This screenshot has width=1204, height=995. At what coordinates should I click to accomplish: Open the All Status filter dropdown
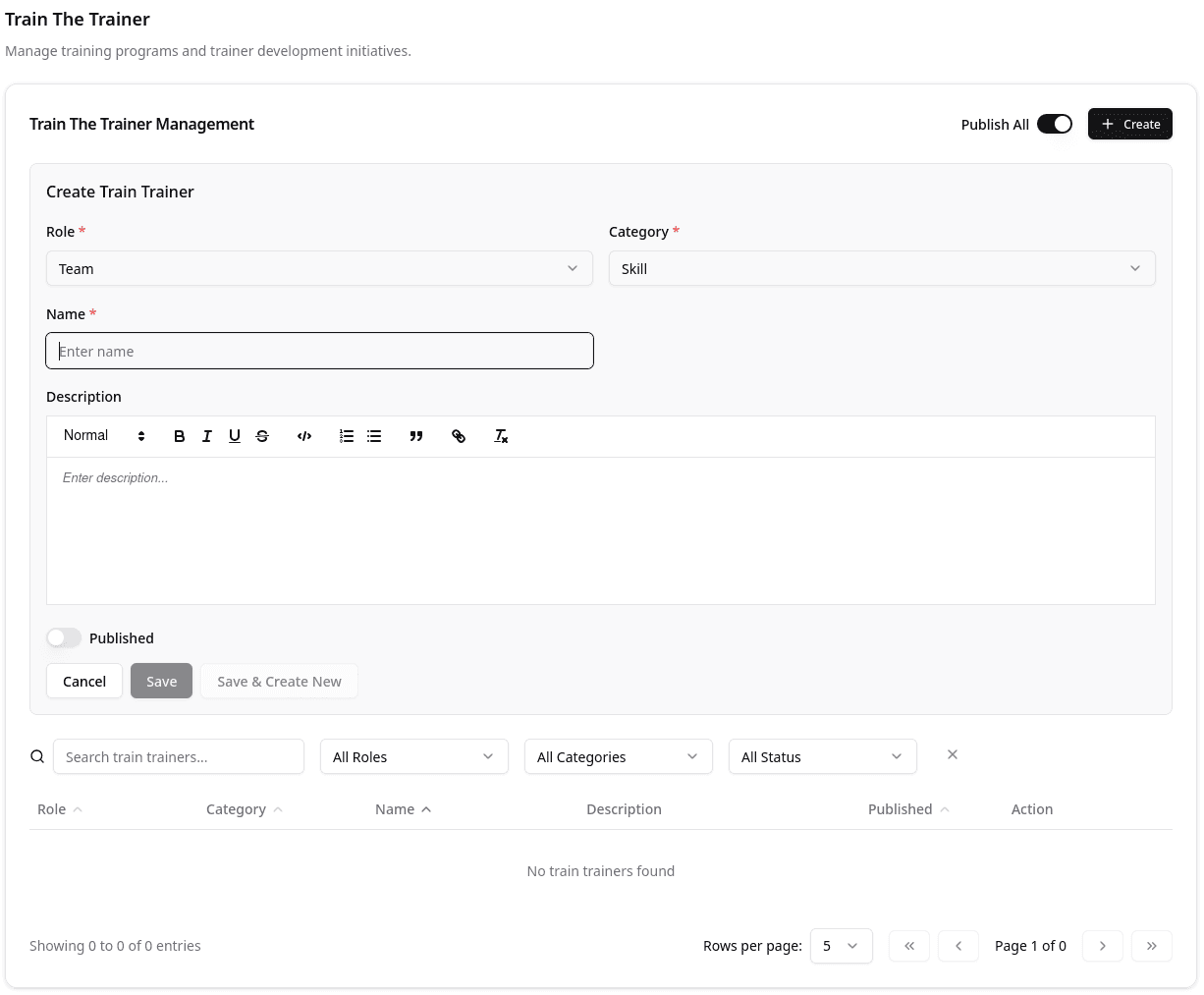[x=823, y=756]
